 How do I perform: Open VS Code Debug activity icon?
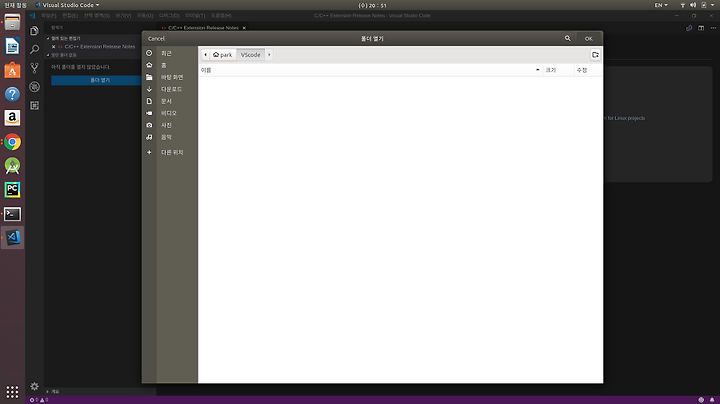[34, 87]
